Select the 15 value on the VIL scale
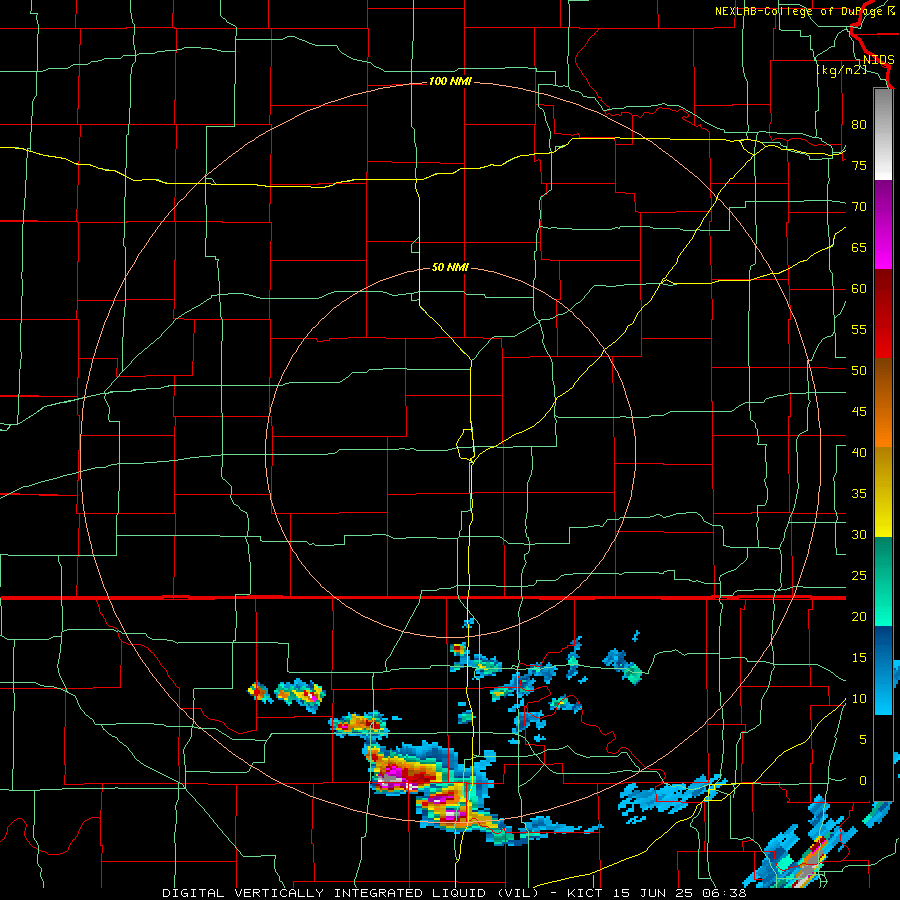Screen dimensions: 900x900 pyautogui.click(x=859, y=658)
